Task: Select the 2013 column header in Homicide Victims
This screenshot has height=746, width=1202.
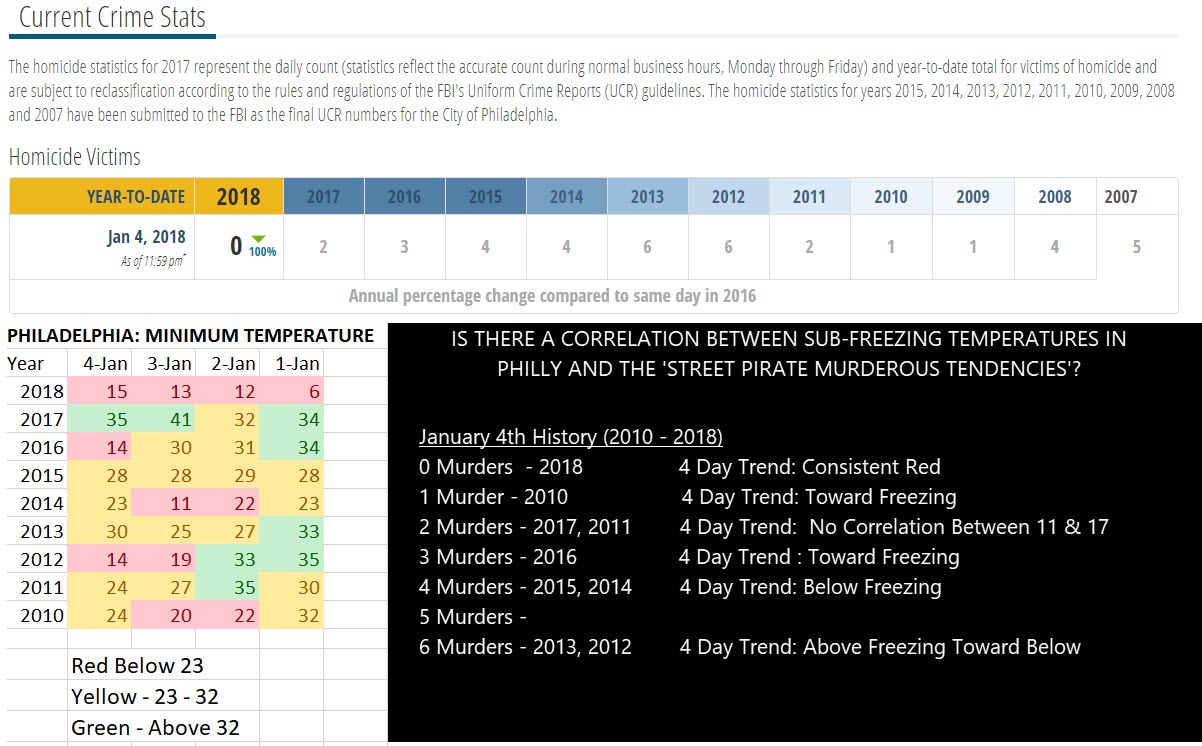Action: pos(647,196)
